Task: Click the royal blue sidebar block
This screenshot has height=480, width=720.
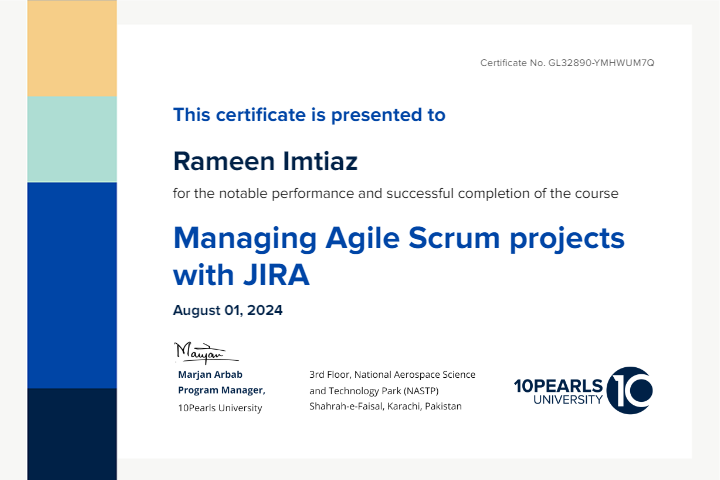Action: tap(72, 285)
